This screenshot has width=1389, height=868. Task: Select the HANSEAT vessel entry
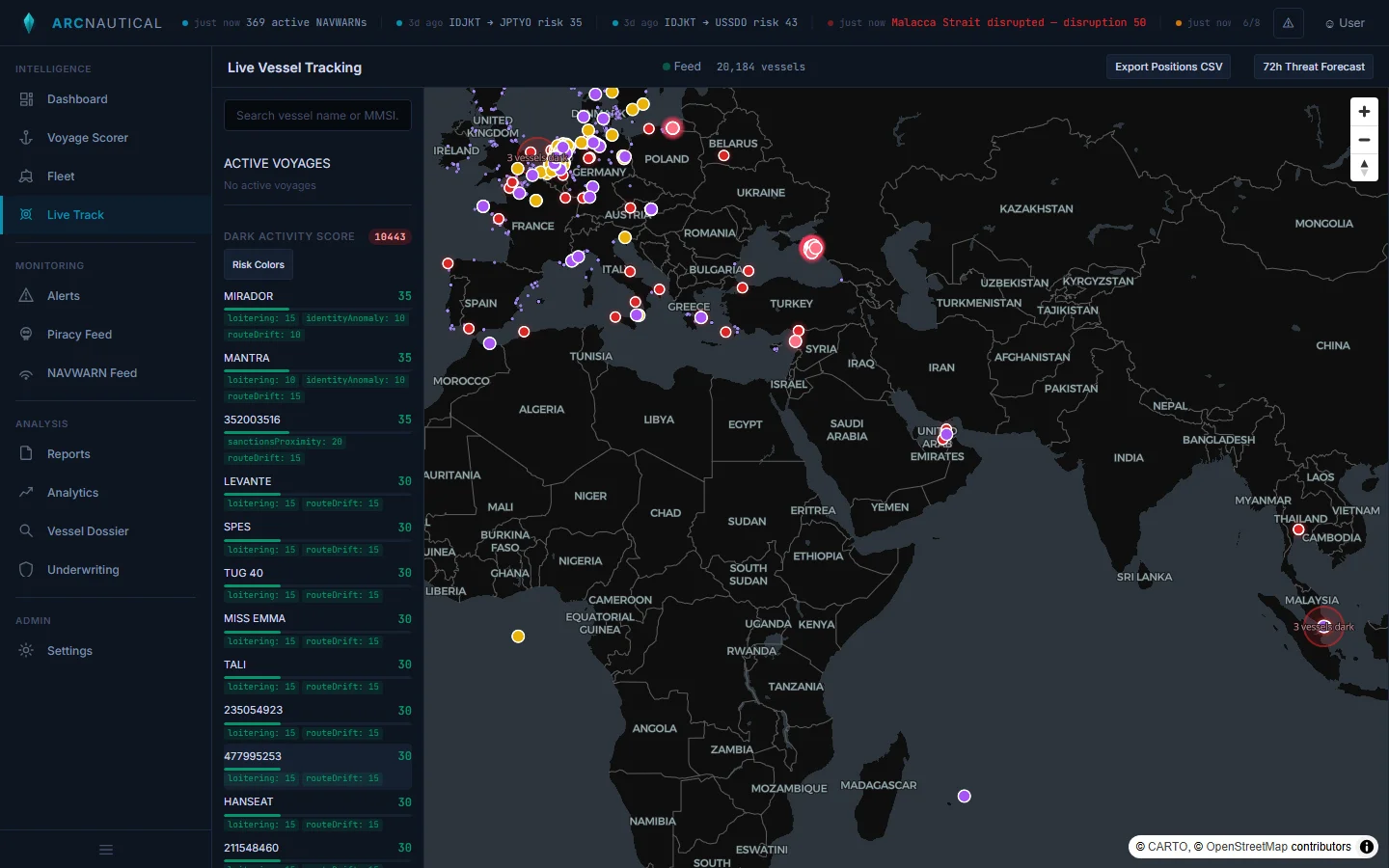pos(317,813)
